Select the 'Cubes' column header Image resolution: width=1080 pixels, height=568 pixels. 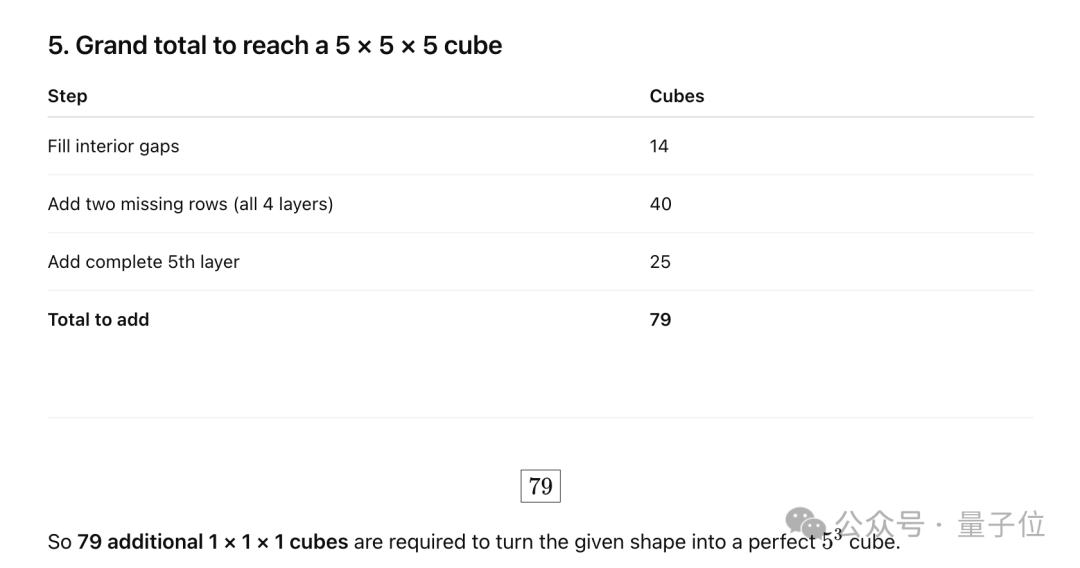pos(677,96)
